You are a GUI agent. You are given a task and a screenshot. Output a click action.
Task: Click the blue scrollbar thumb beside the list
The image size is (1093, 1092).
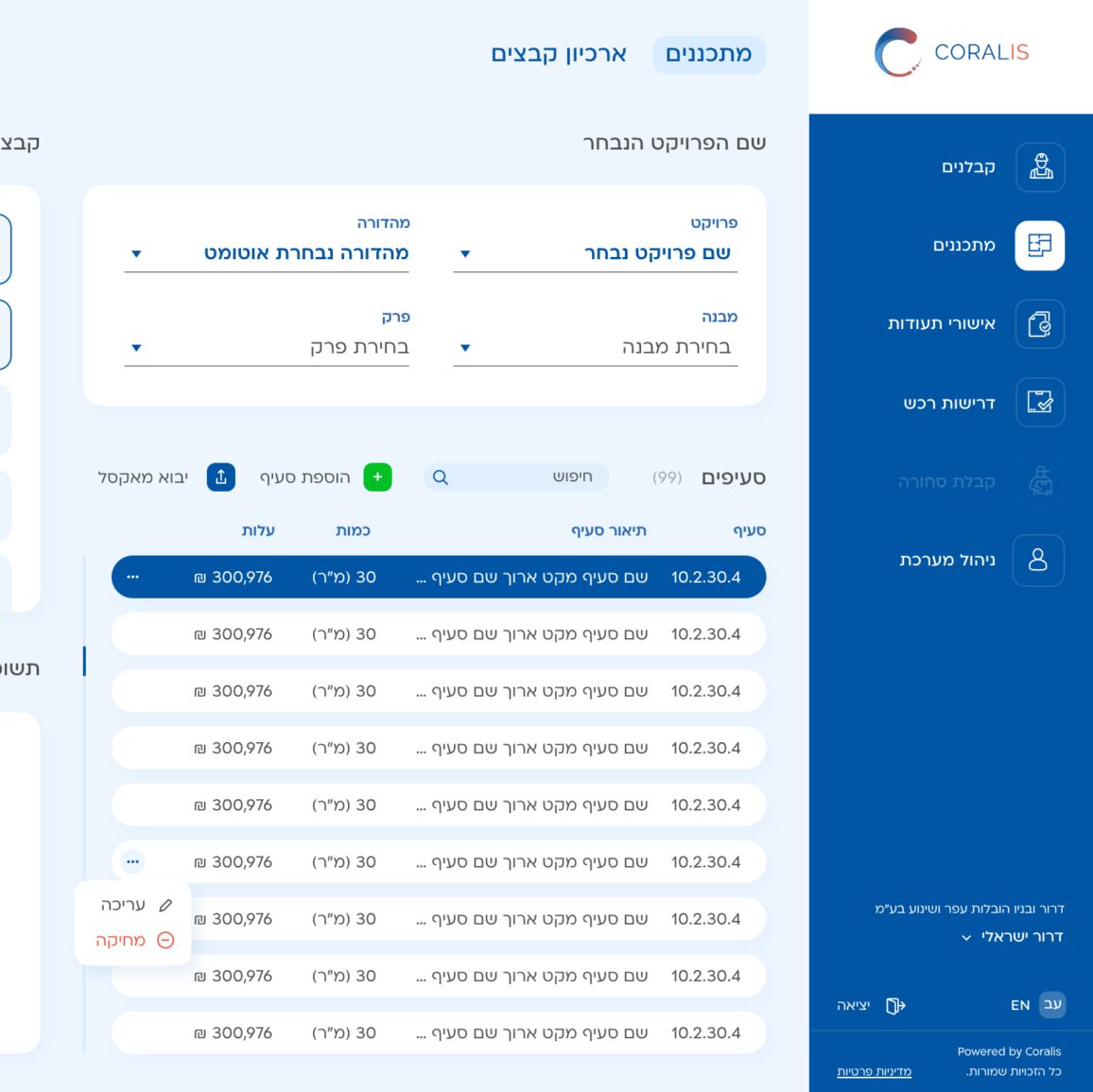coord(84,661)
